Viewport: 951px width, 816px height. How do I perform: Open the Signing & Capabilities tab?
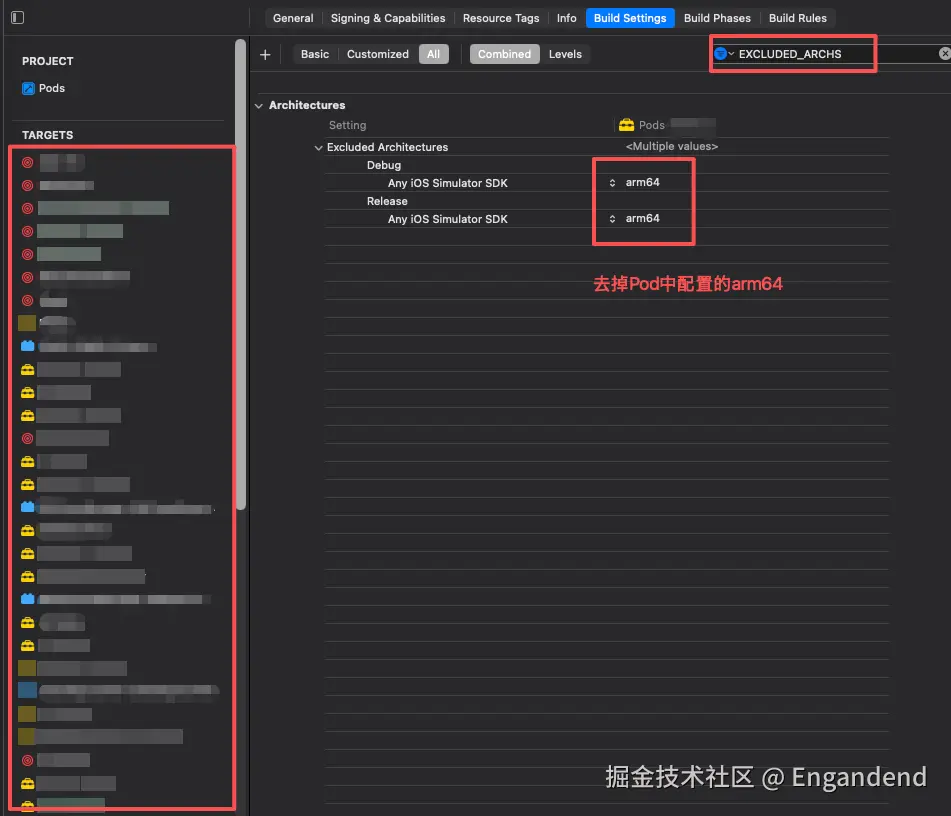point(388,18)
